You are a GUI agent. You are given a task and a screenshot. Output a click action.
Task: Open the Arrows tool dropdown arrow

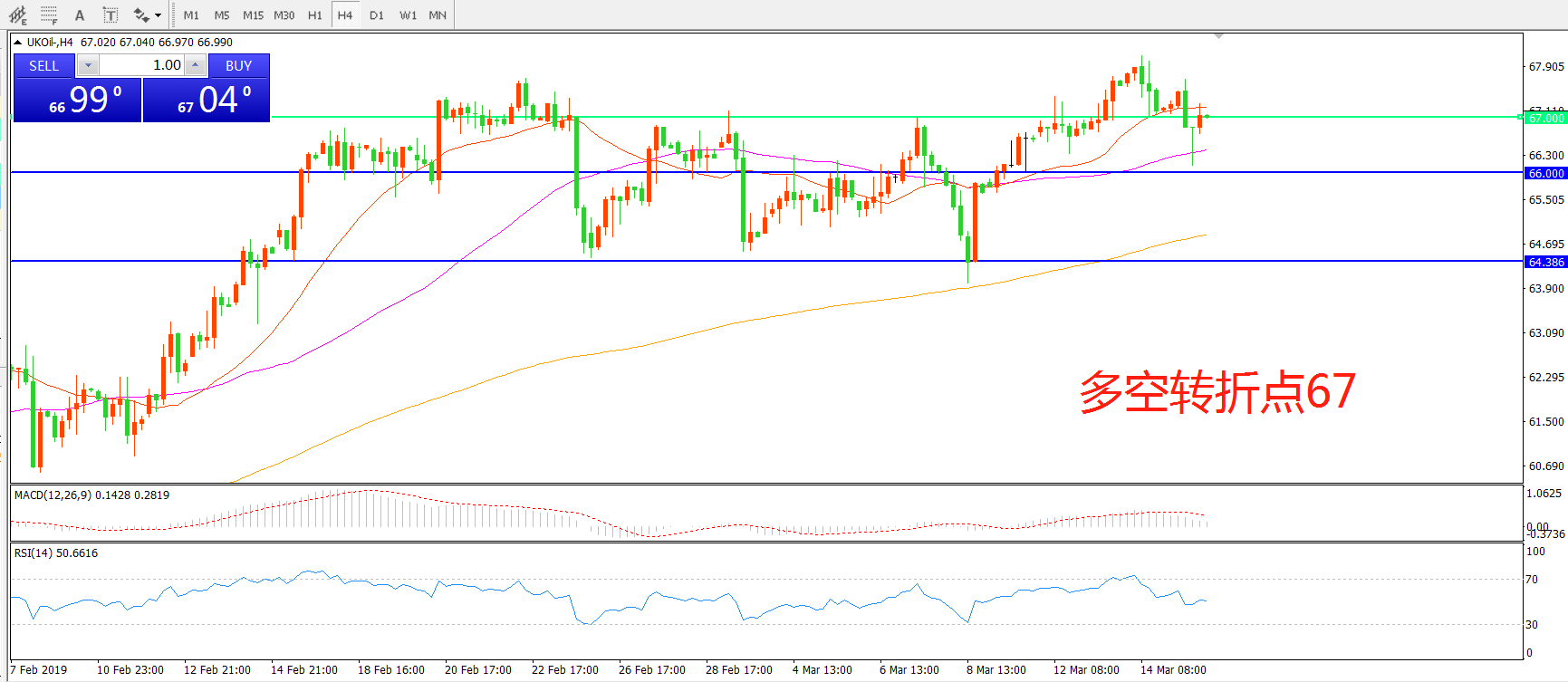click(159, 14)
